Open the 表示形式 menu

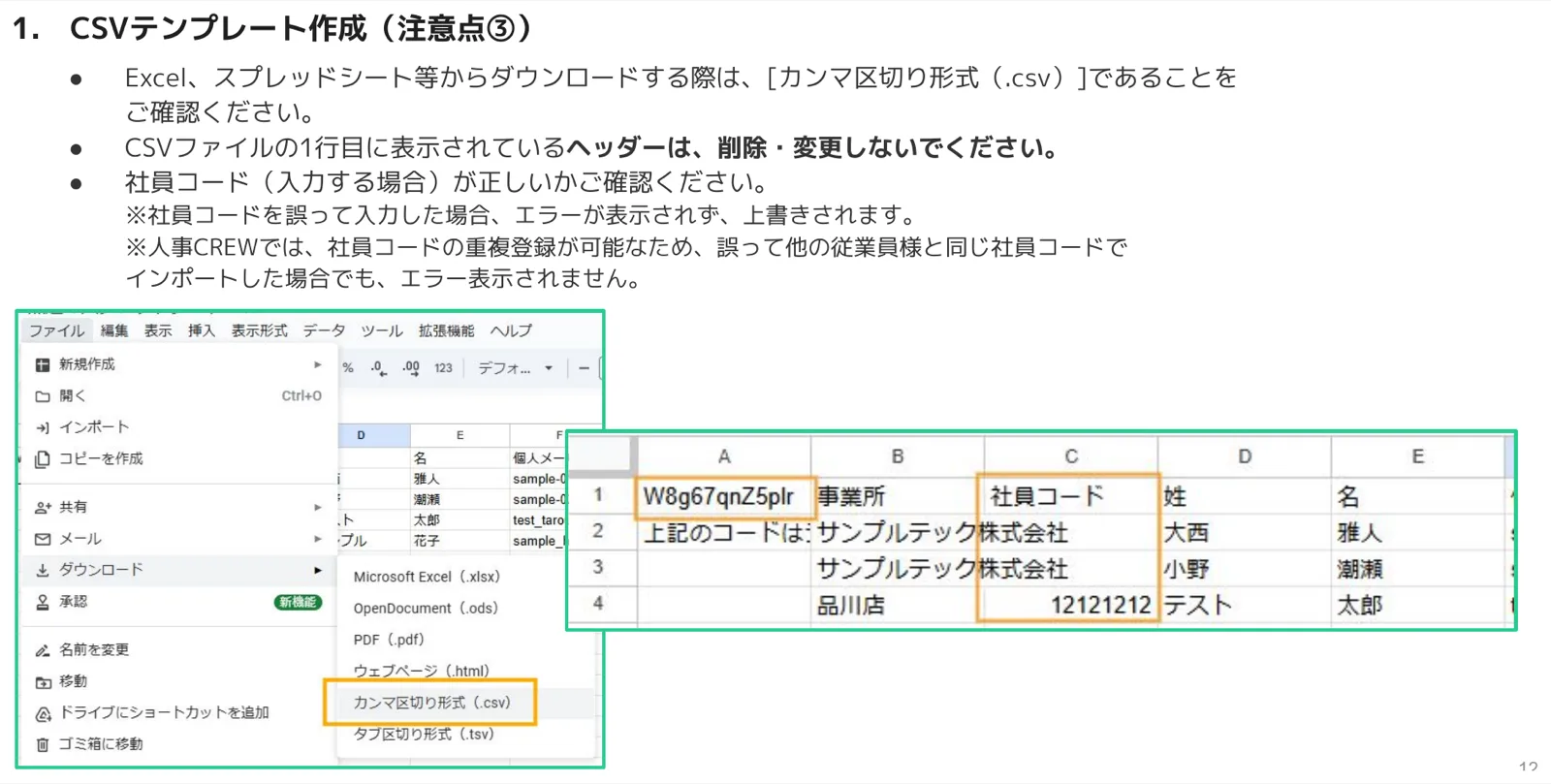259,330
